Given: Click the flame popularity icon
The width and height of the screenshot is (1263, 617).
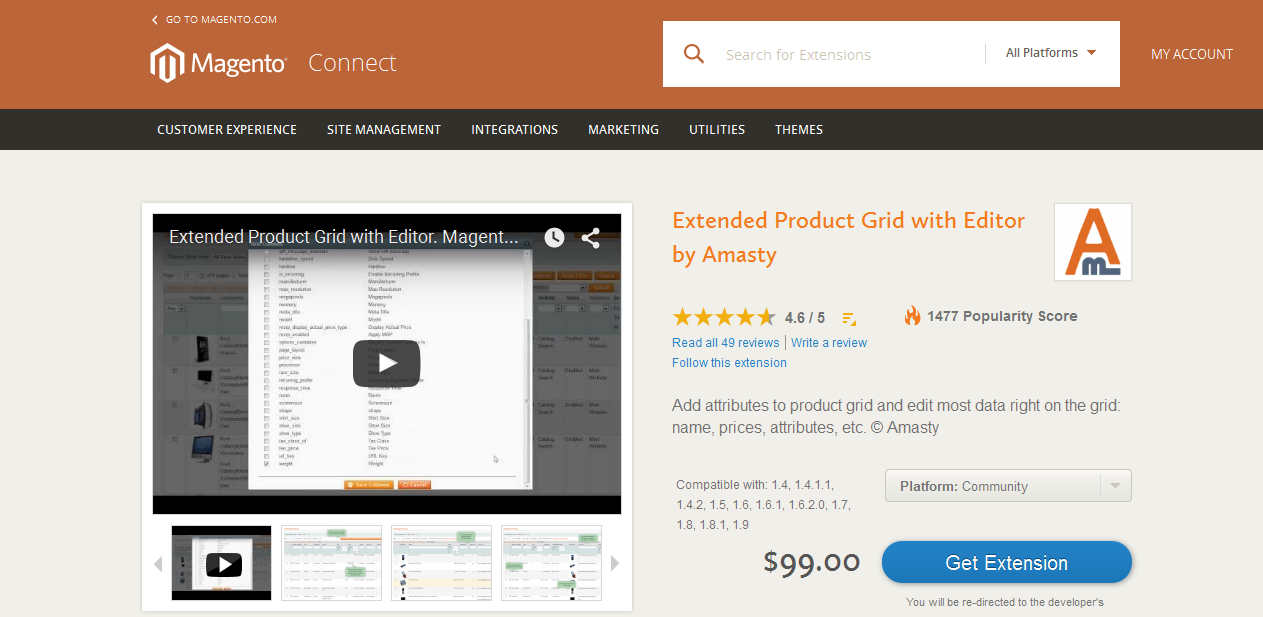Looking at the screenshot, I should click(912, 316).
